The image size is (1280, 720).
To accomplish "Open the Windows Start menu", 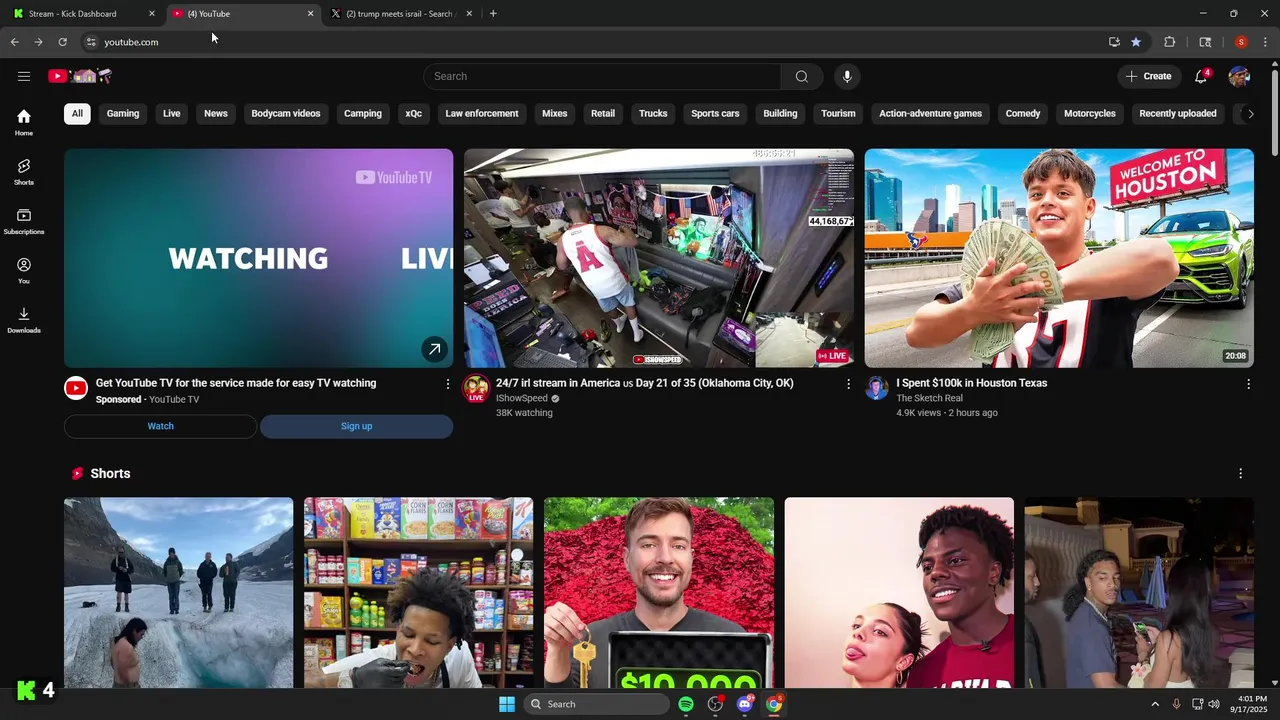I will [507, 704].
